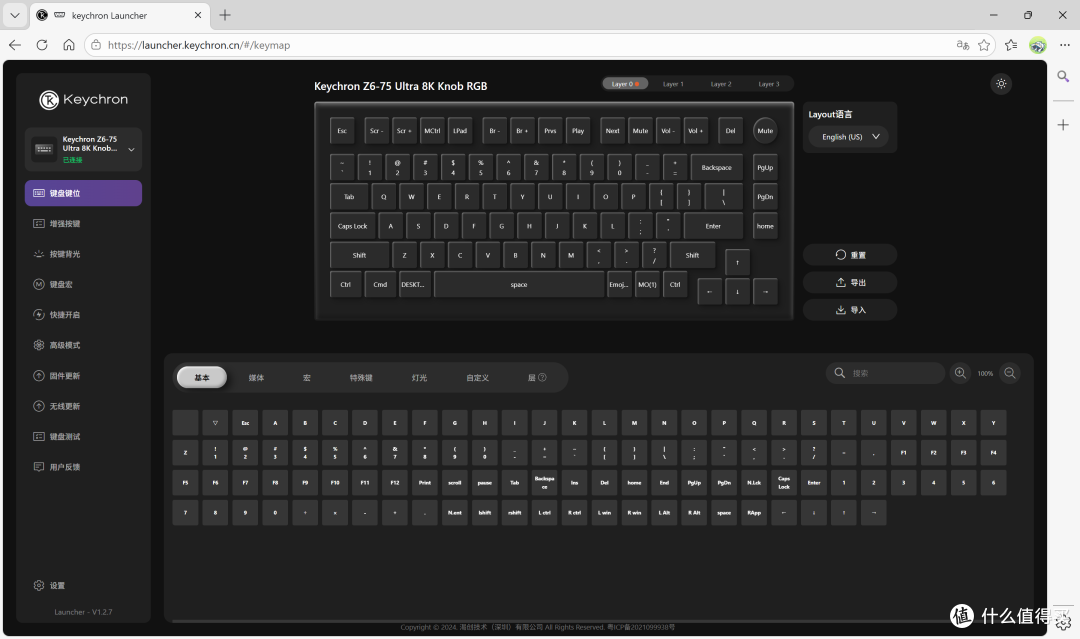Open 无线更新 wireless update page

(83, 406)
